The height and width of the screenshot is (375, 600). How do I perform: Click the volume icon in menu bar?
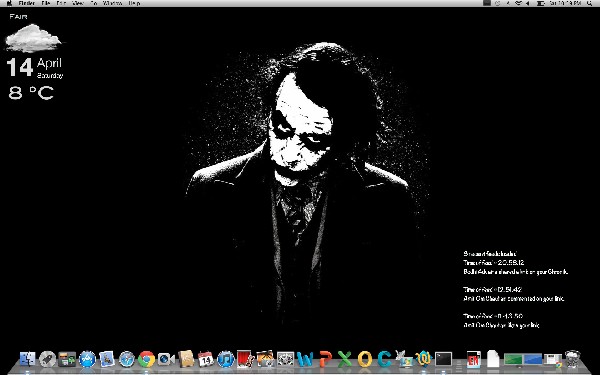tap(528, 3)
